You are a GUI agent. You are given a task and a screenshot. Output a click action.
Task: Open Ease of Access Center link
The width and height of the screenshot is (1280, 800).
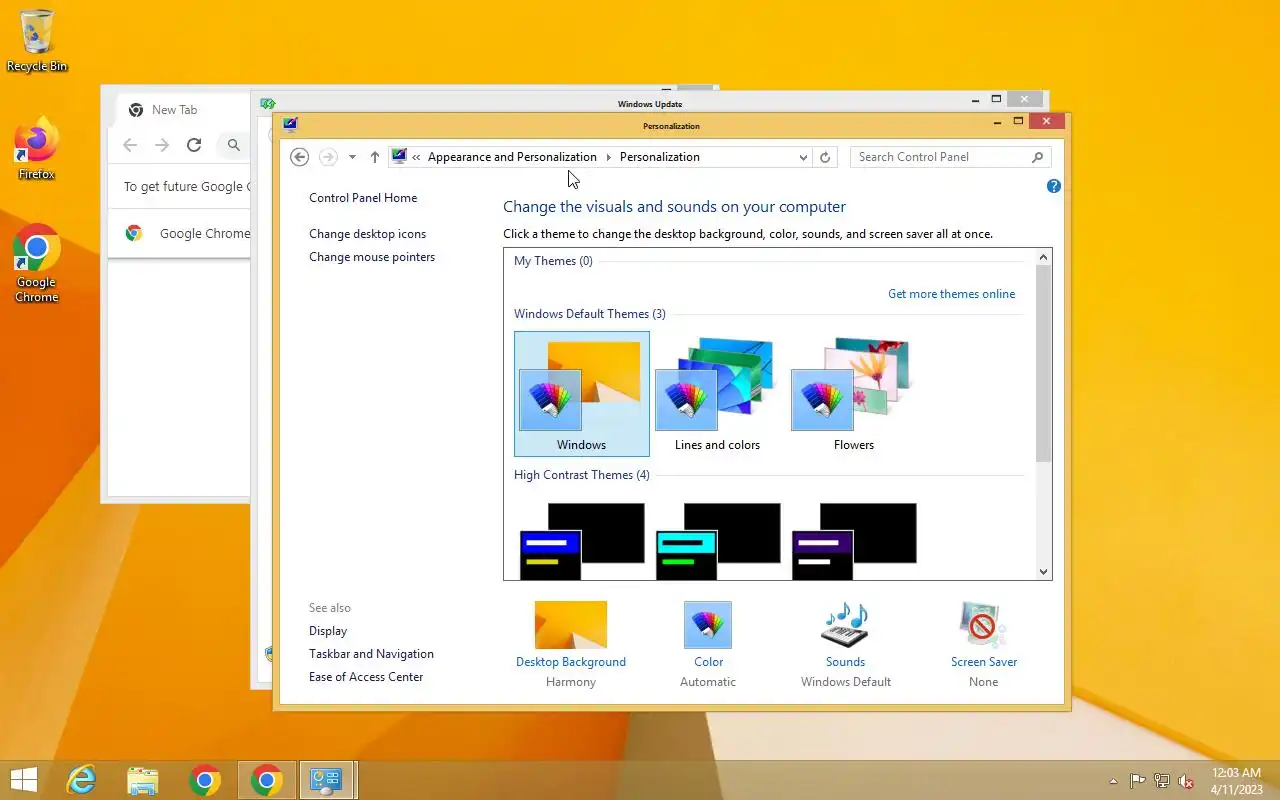(x=366, y=677)
